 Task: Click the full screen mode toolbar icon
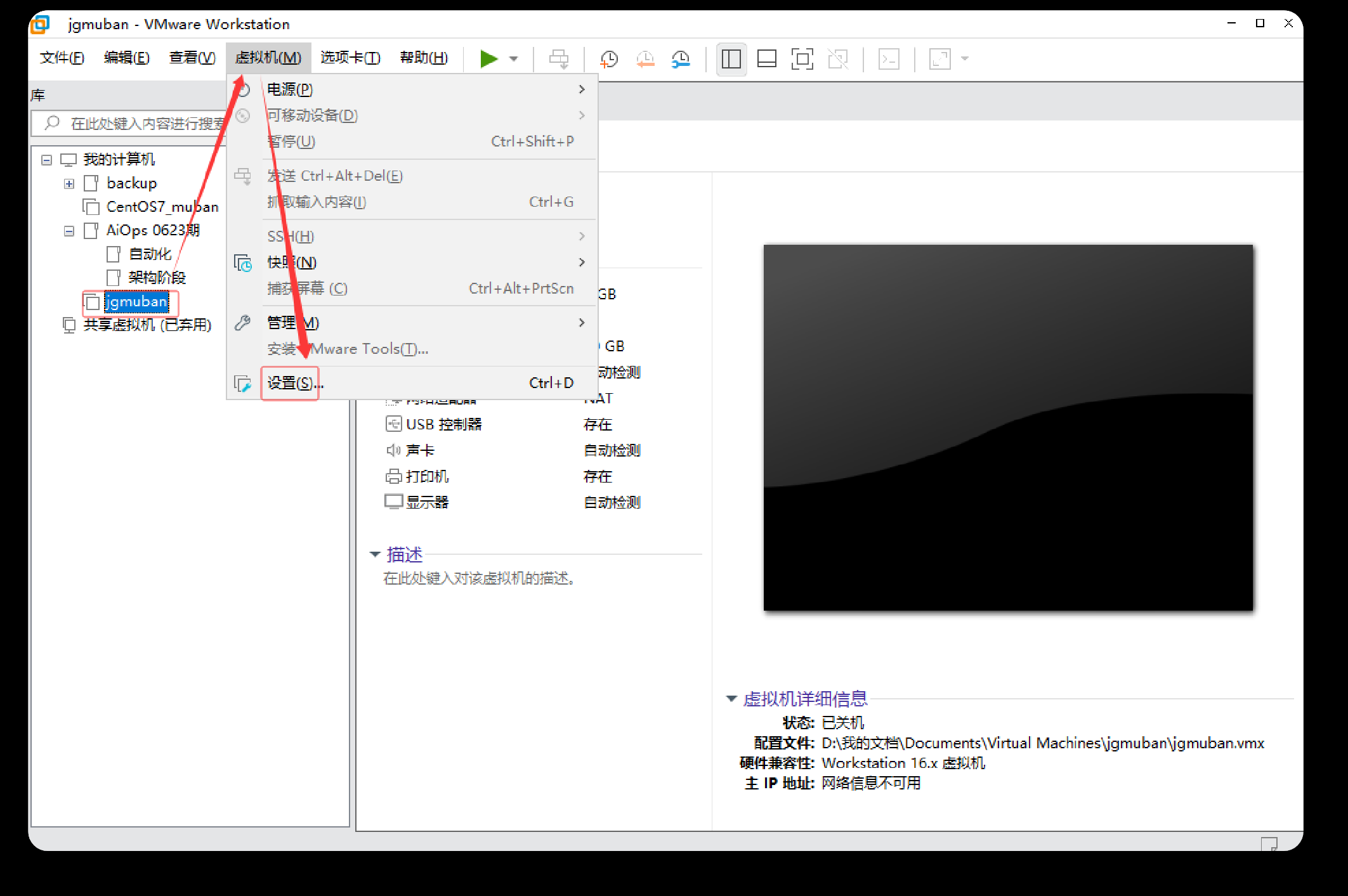802,59
